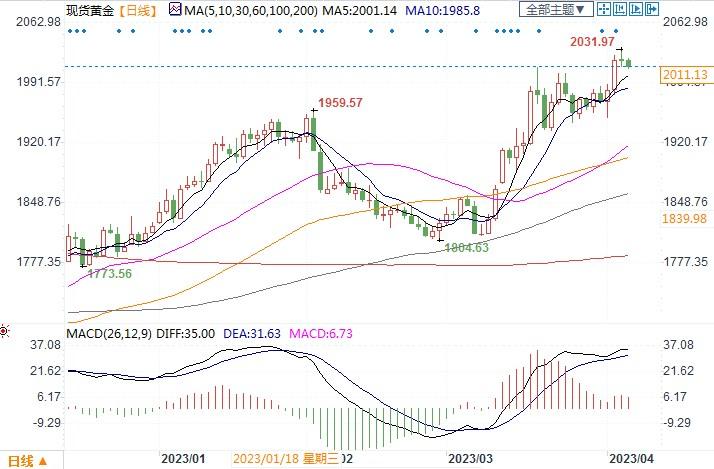This screenshot has width=714, height=469.
Task: Click the small icon left of the MACD label
Action: (5, 330)
